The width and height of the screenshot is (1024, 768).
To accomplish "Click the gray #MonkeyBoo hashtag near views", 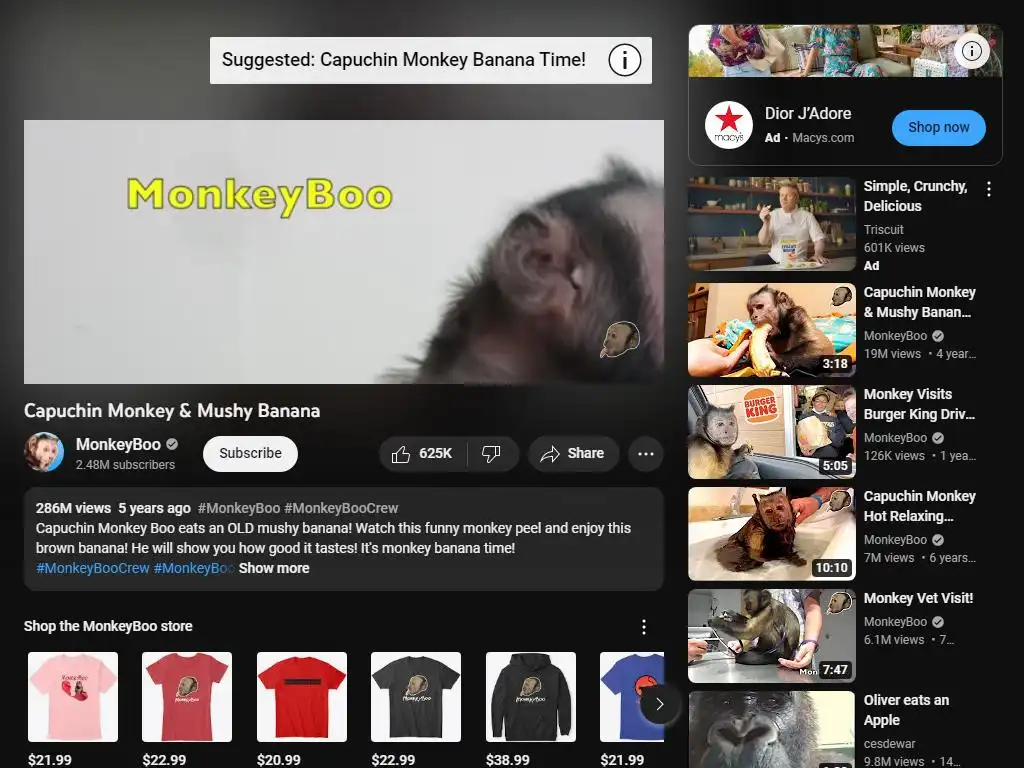I will click(238, 508).
